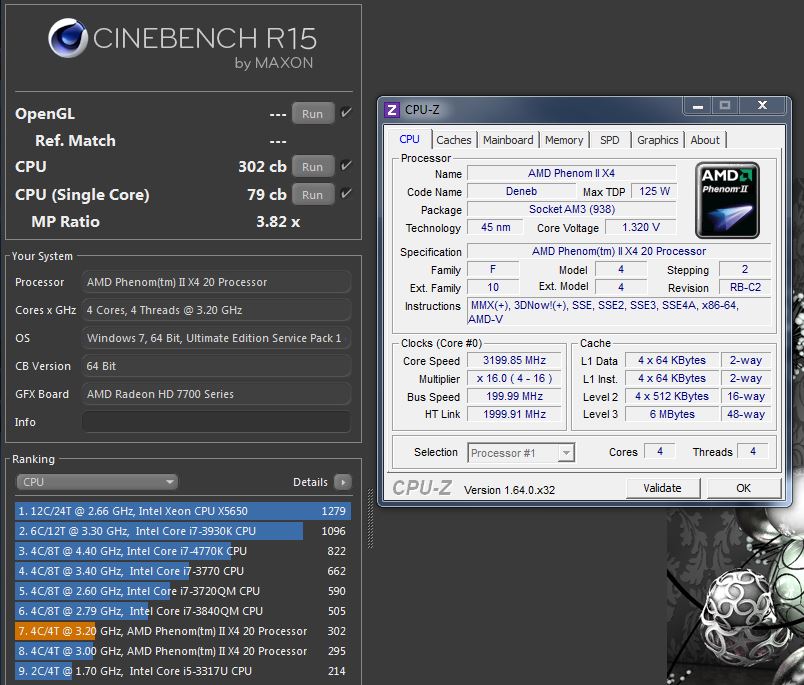Select highlighted ranking row scoring 302
Viewport: 804px width, 685px height.
pyautogui.click(x=183, y=631)
